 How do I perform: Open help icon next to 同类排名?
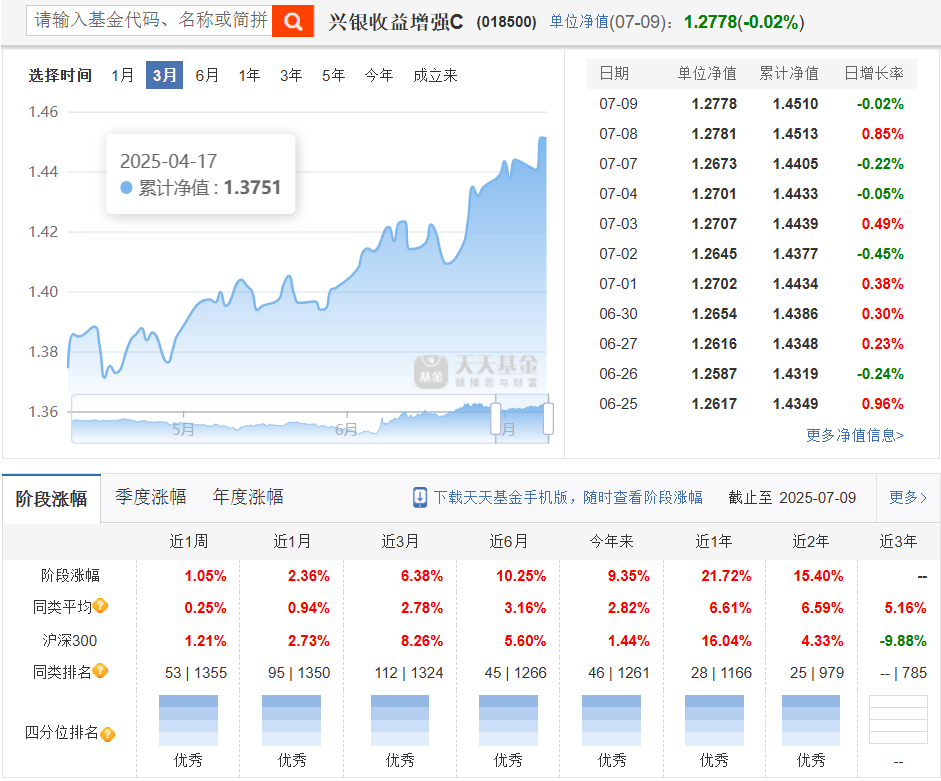click(101, 671)
